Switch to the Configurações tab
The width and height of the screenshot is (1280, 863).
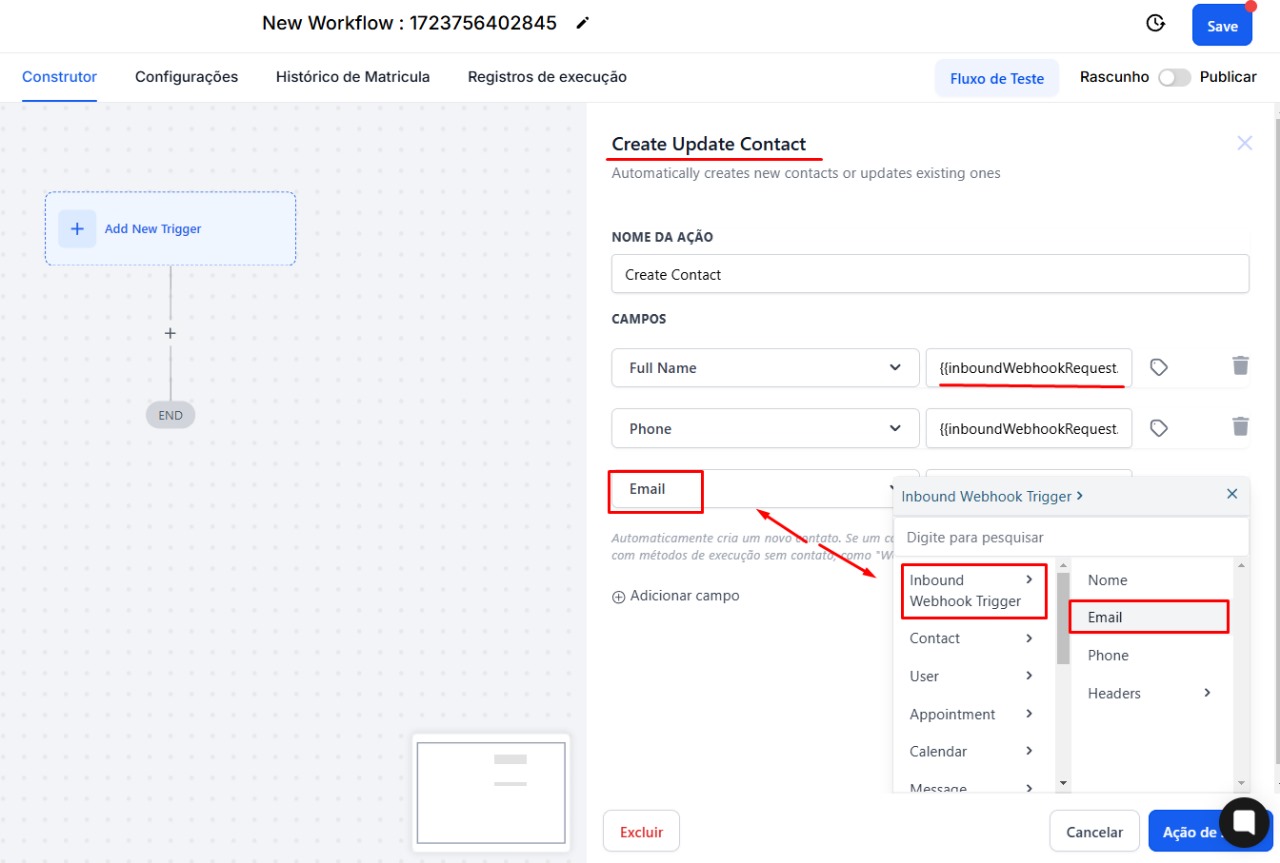click(x=186, y=77)
